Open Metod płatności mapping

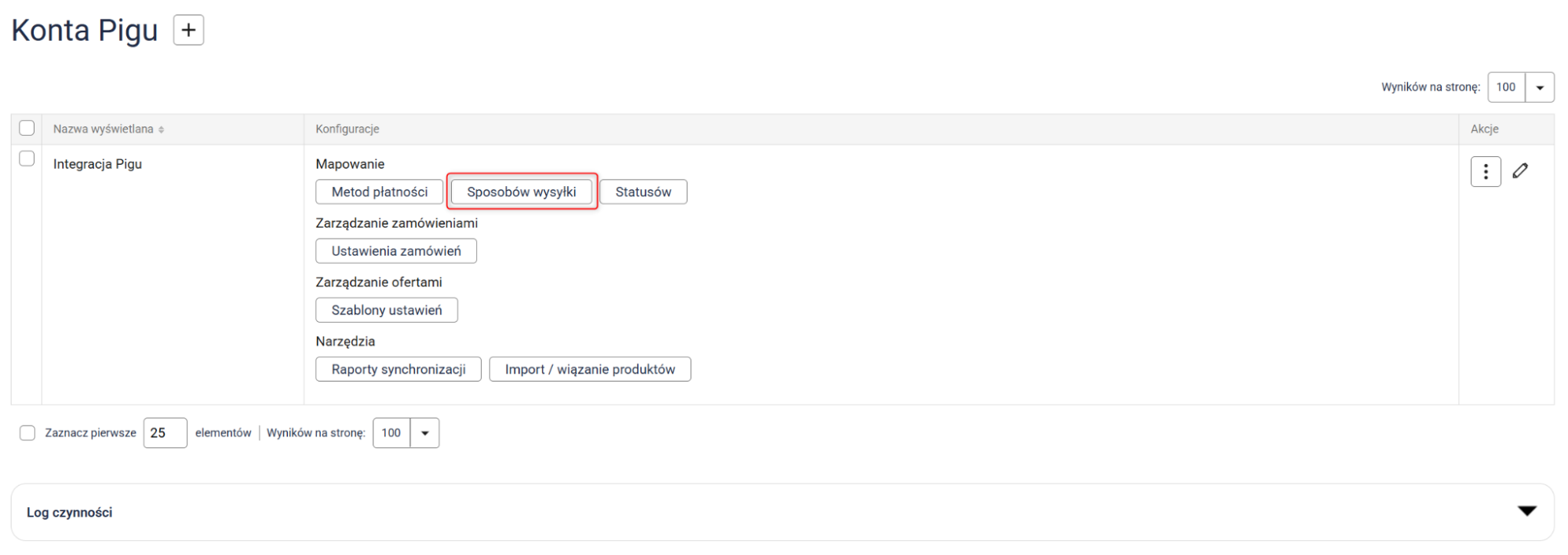[x=379, y=192]
